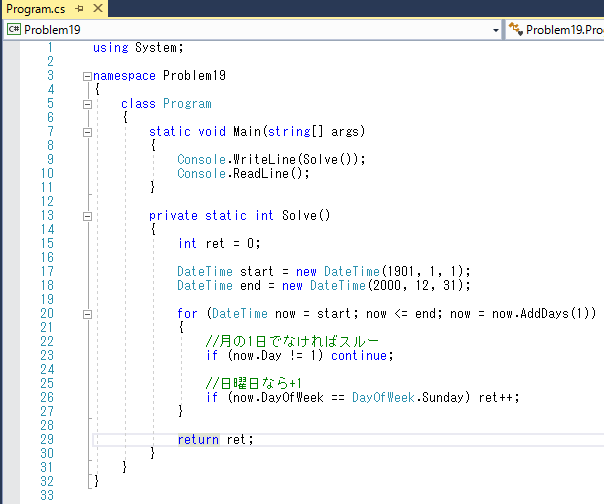
Task: Click 'Solve()' in private static int declaration
Action: coord(306,215)
